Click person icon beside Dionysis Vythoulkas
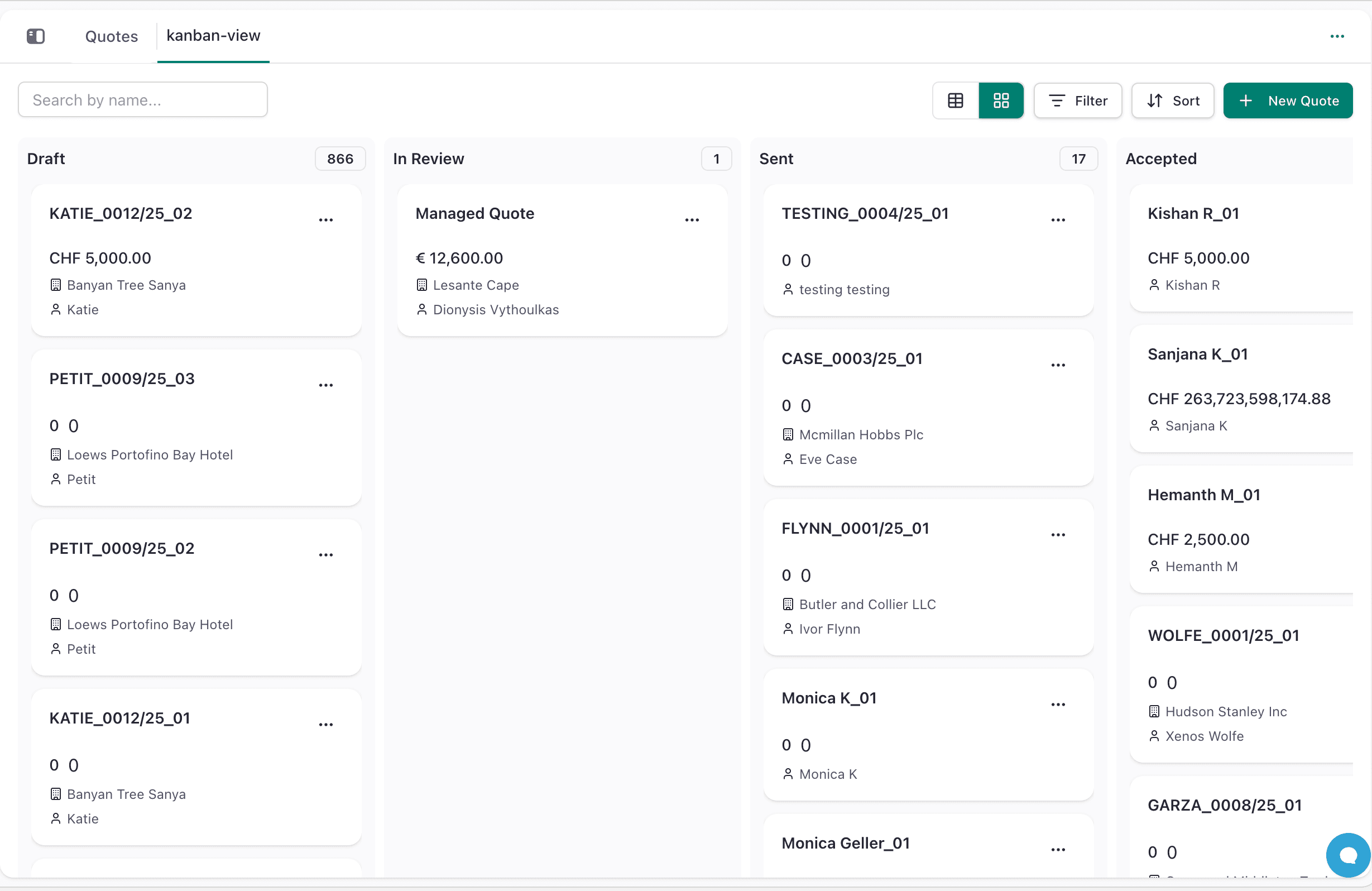The width and height of the screenshot is (1372, 891). click(x=421, y=310)
